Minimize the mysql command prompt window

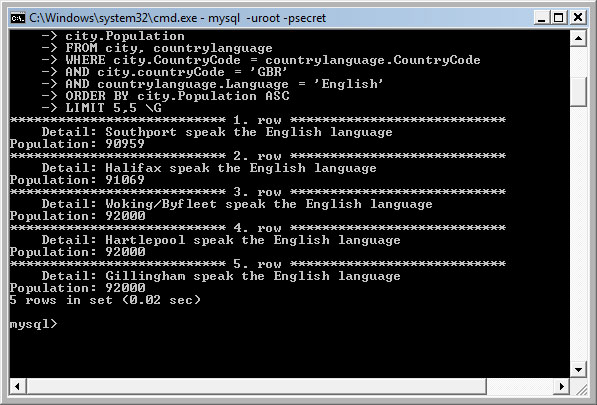(x=541, y=18)
